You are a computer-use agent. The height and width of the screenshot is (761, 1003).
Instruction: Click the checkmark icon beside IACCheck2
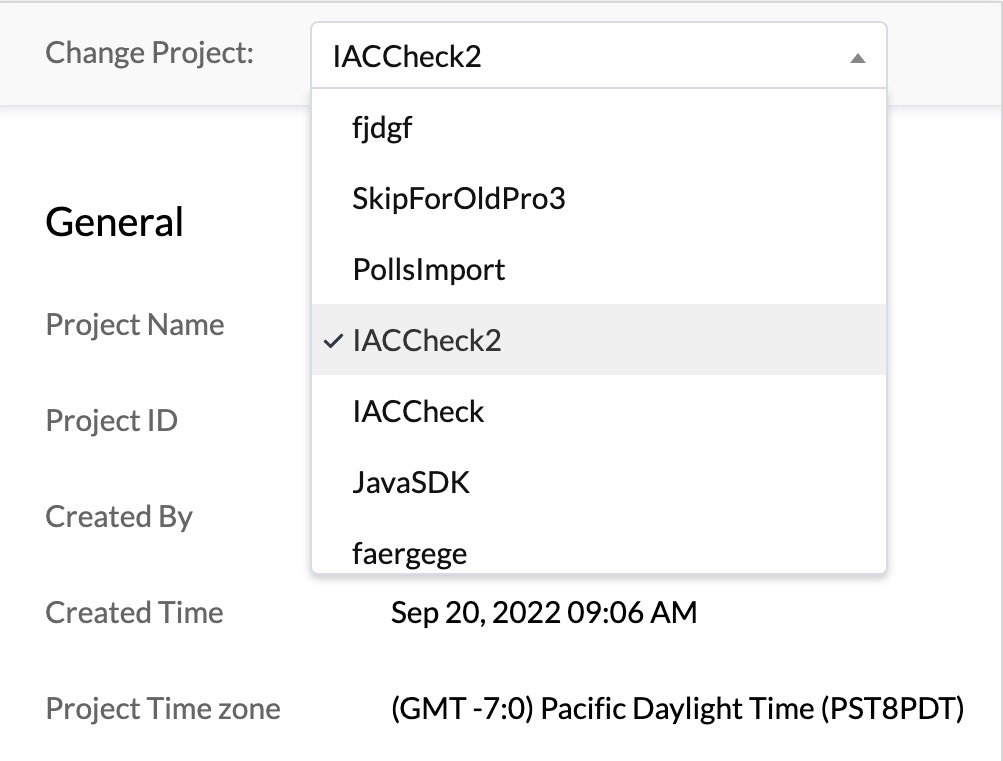(x=334, y=341)
